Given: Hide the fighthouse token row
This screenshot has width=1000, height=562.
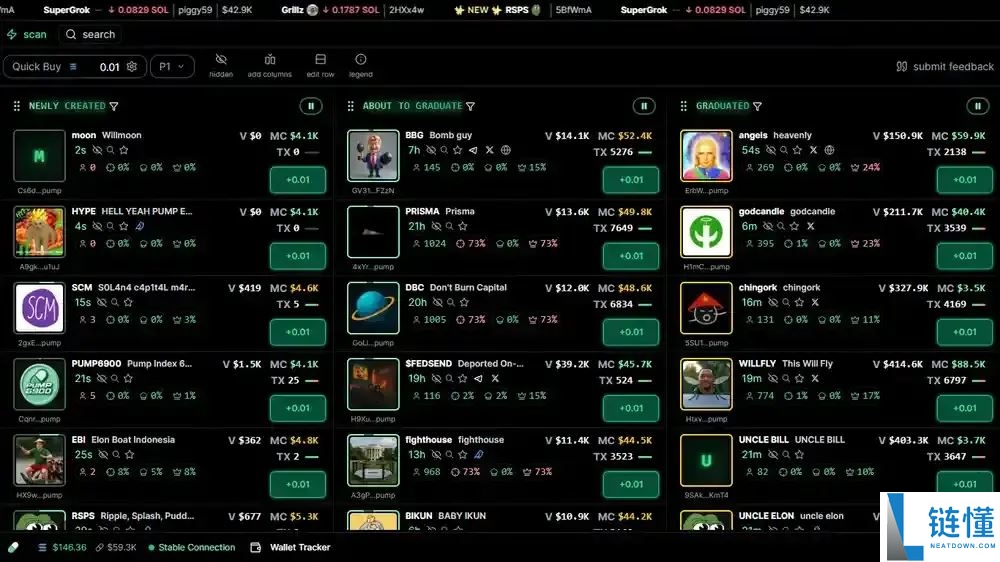Looking at the screenshot, I should coord(436,455).
